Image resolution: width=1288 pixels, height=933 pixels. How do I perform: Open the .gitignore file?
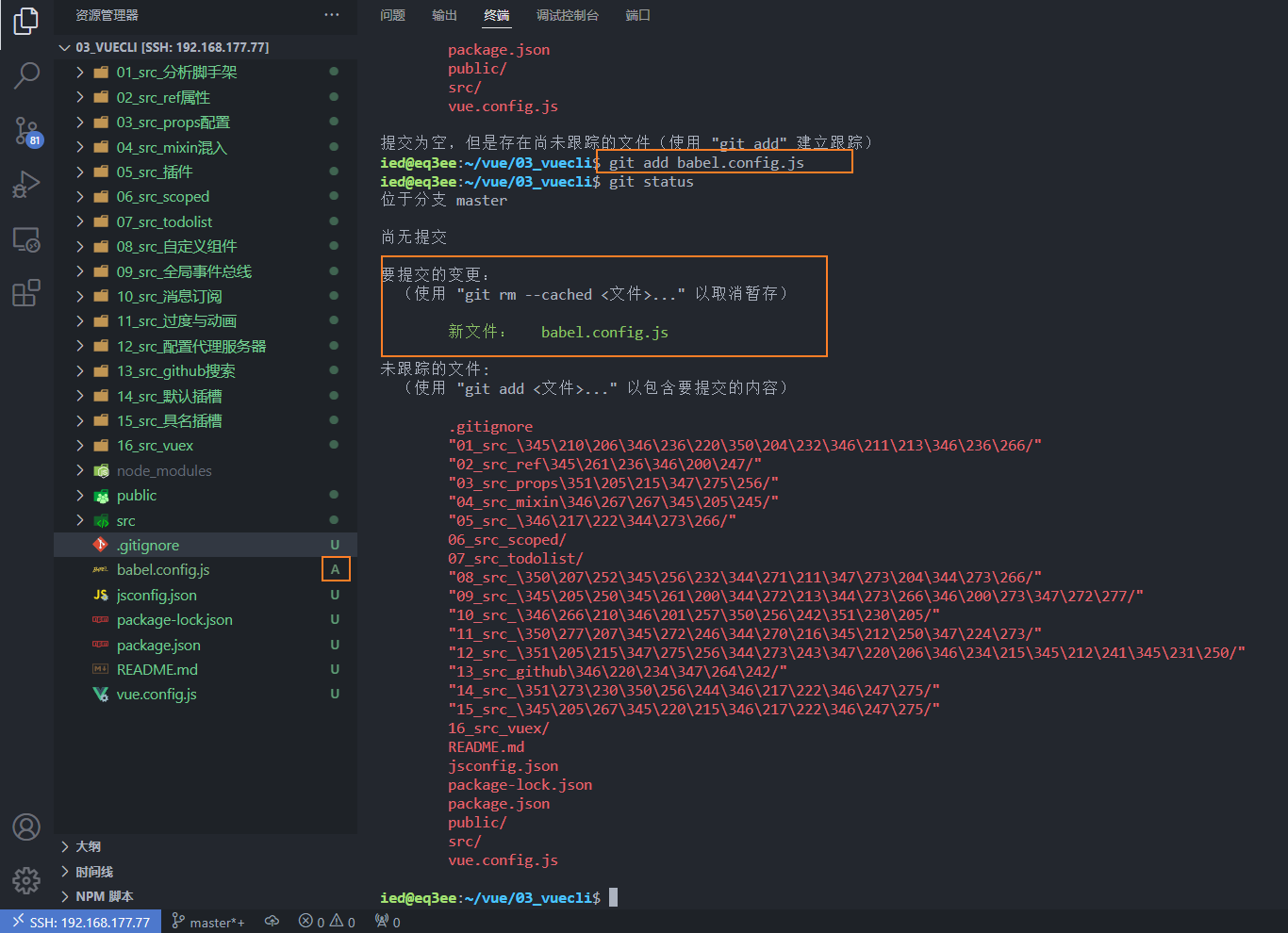206,545
